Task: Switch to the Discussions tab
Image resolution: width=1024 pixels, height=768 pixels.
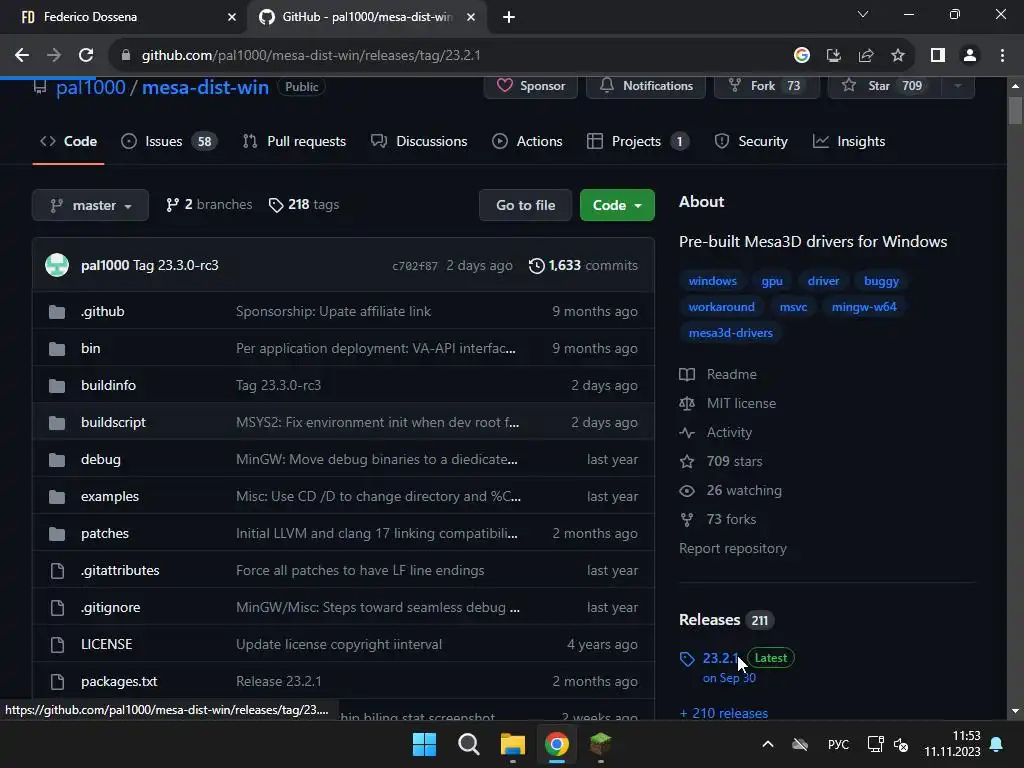Action: click(419, 141)
